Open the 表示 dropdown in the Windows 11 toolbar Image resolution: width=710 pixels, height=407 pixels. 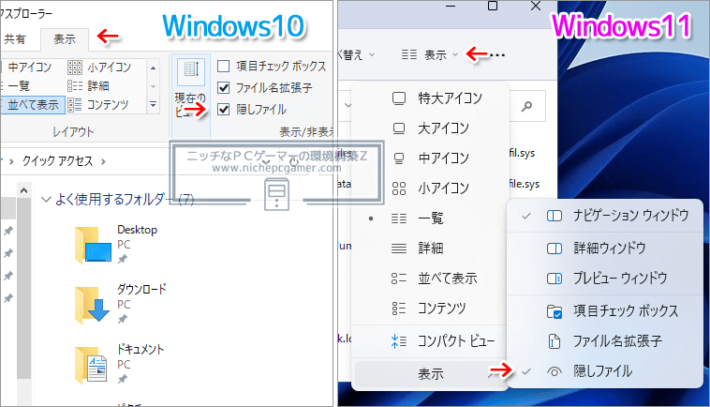(429, 53)
